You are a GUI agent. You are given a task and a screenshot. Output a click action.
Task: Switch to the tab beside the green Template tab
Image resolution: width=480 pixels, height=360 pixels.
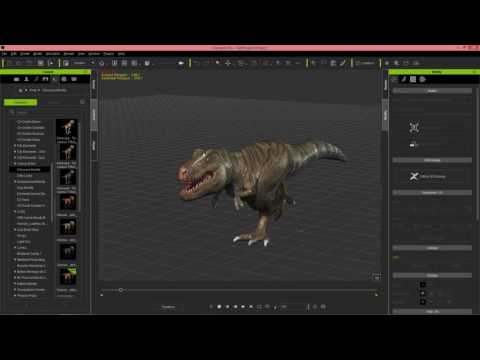(x=54, y=102)
